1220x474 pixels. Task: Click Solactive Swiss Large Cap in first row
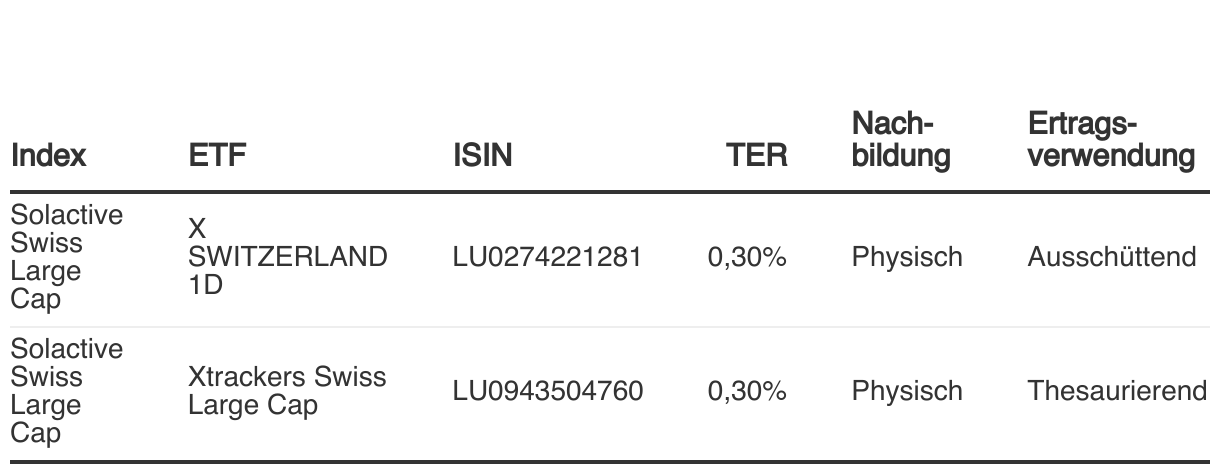(67, 258)
